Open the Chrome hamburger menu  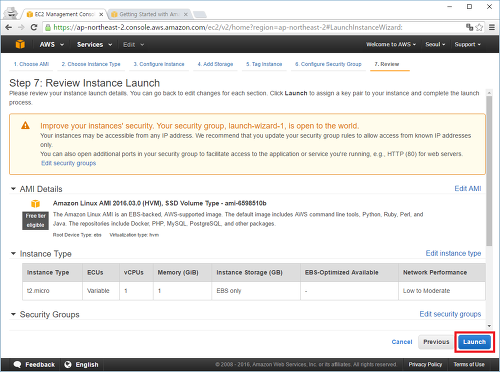pos(492,27)
